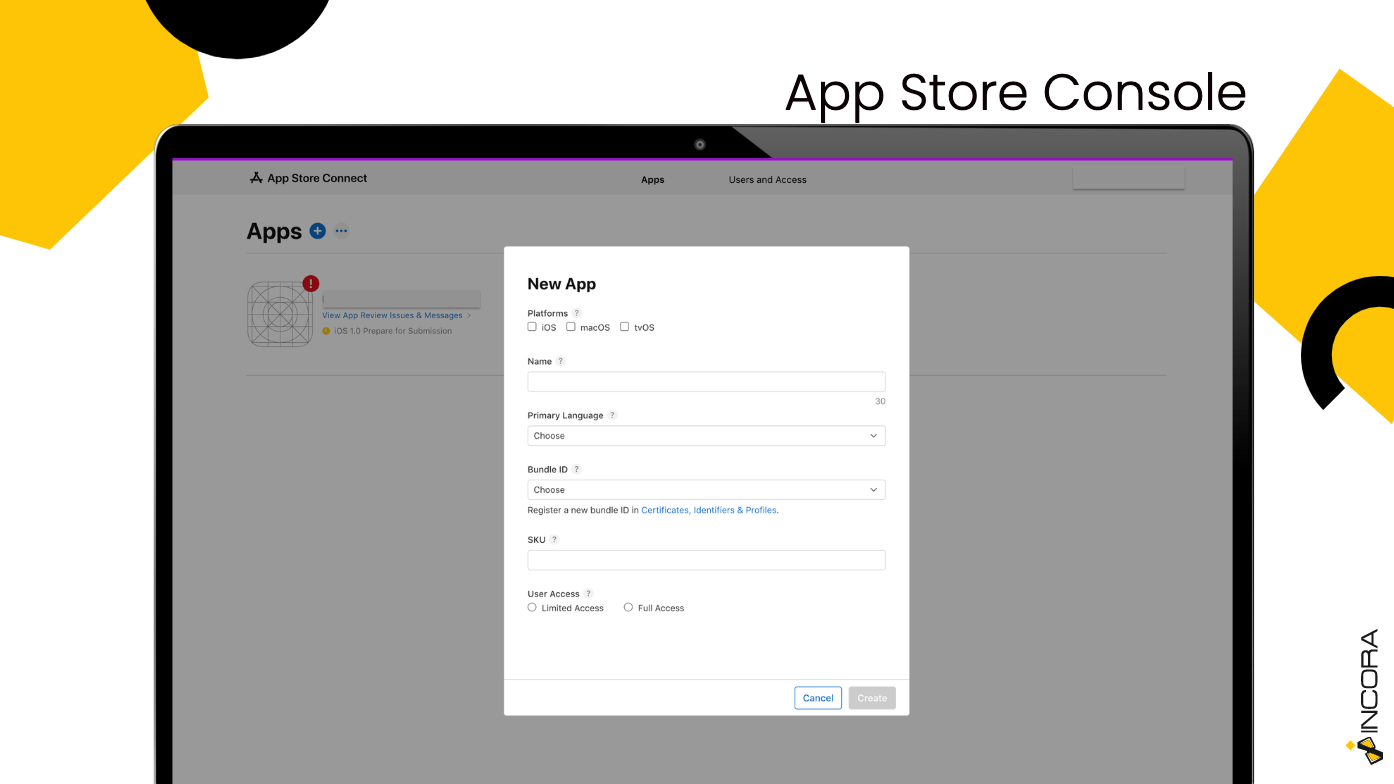Click the help icon next to Platforms
The width and height of the screenshot is (1394, 784).
[577, 313]
